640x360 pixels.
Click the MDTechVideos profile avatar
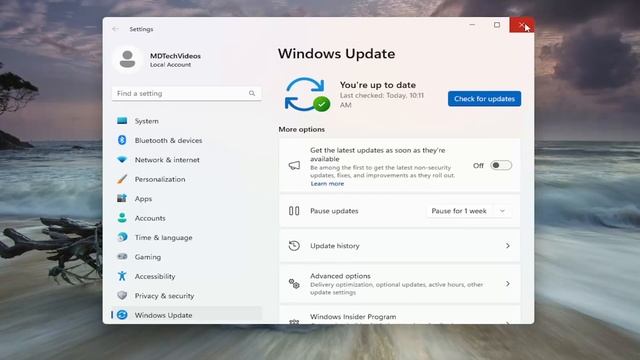pos(127,60)
